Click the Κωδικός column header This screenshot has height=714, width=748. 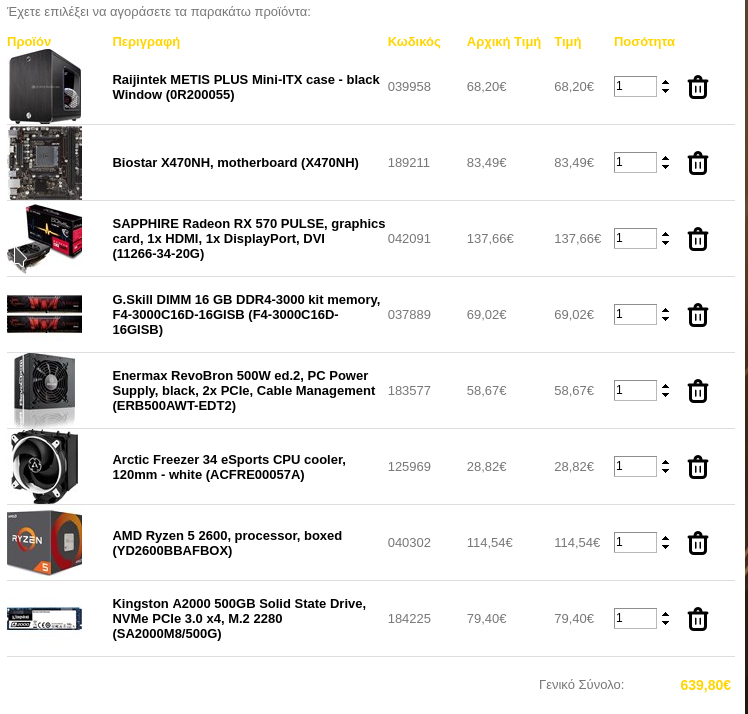[414, 41]
